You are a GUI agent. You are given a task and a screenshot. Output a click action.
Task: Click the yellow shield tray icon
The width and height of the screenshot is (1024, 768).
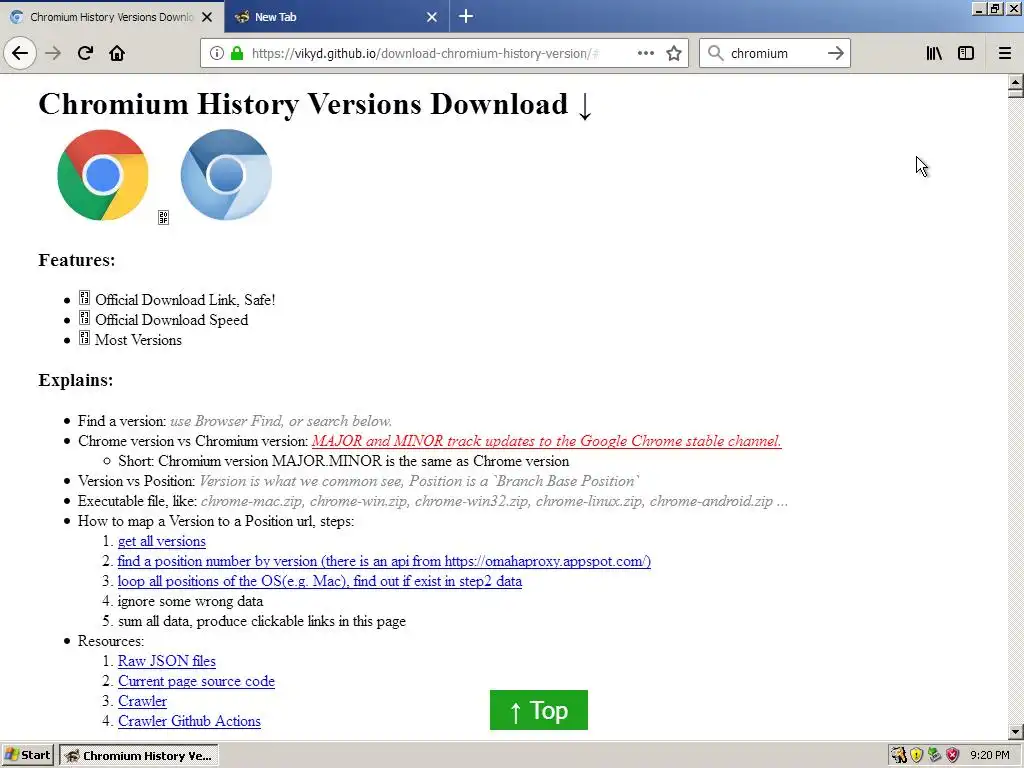917,755
